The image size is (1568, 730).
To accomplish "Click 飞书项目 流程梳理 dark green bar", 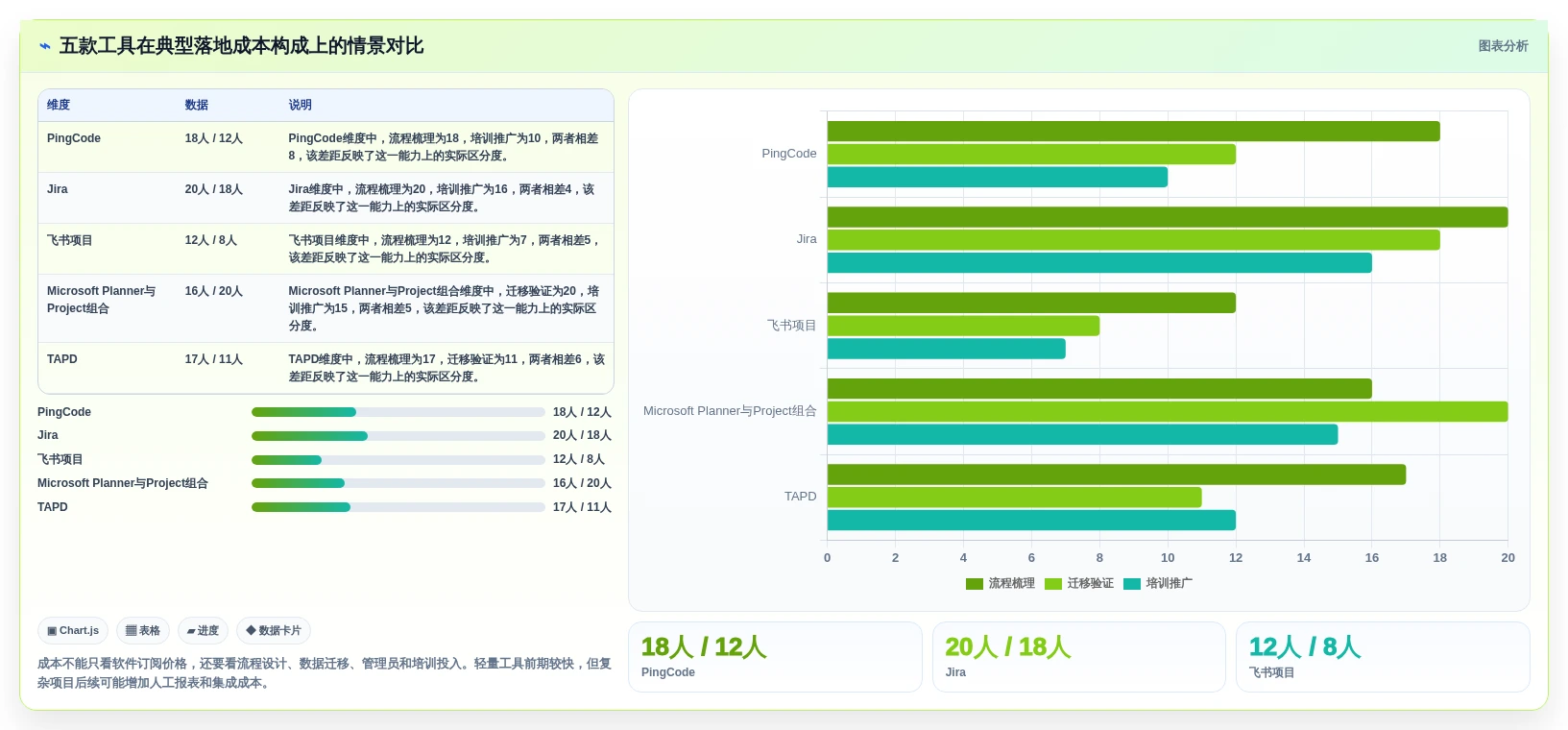I will tap(1031, 303).
